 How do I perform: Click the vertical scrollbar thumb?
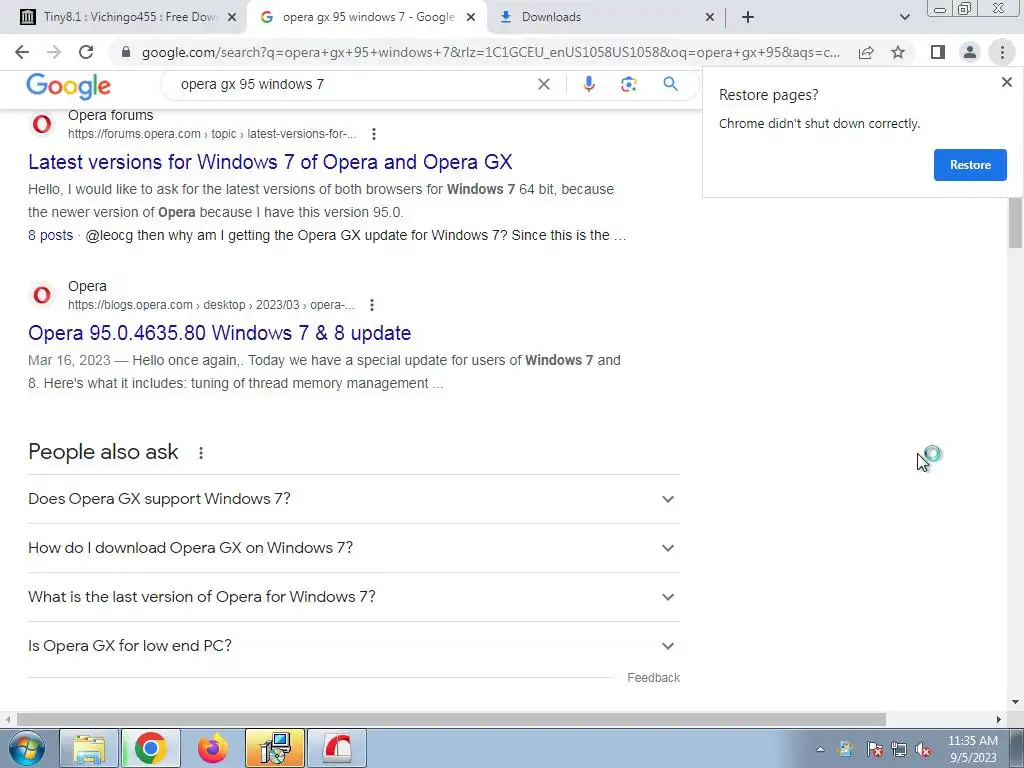[1015, 222]
